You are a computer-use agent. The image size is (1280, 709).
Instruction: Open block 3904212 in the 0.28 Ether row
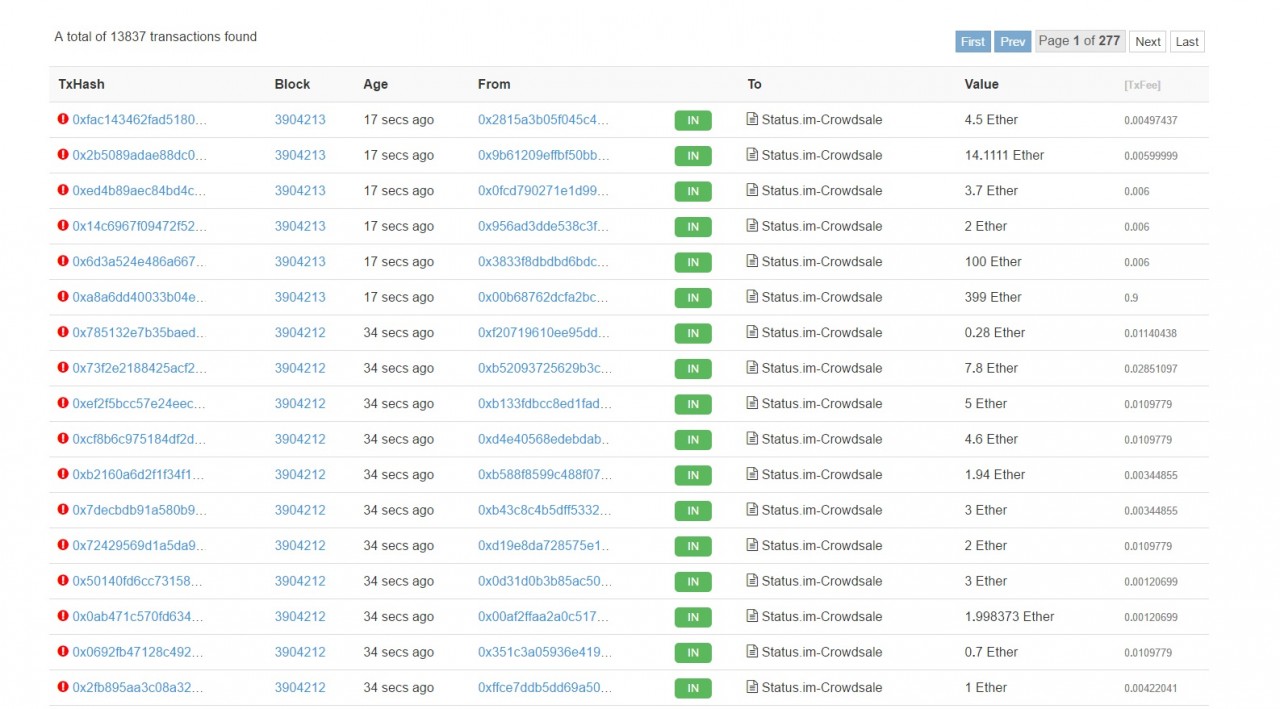point(300,333)
